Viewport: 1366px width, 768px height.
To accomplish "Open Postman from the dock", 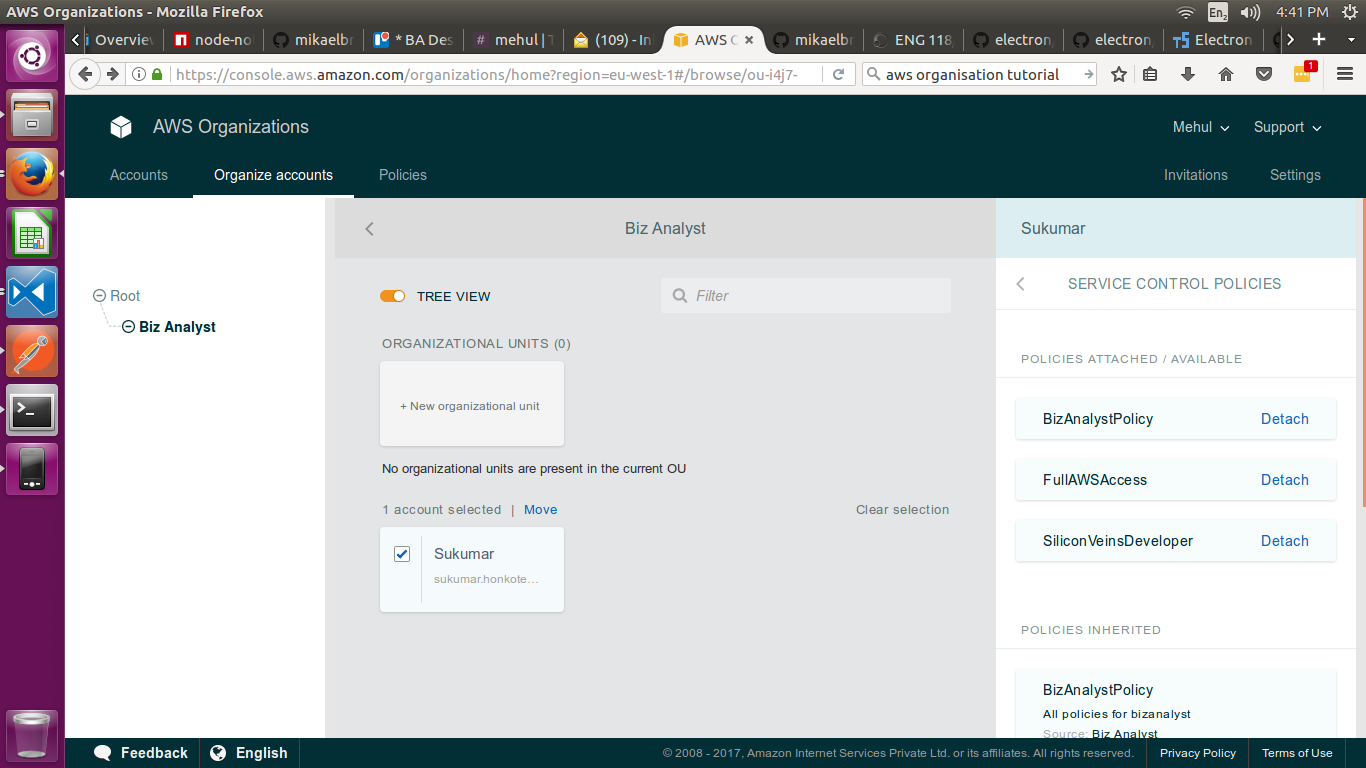I will [32, 351].
